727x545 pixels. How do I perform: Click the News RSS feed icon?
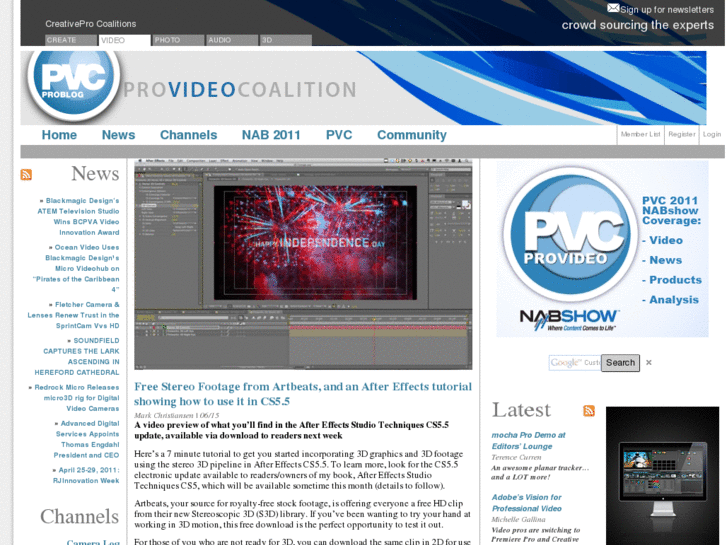coord(26,175)
